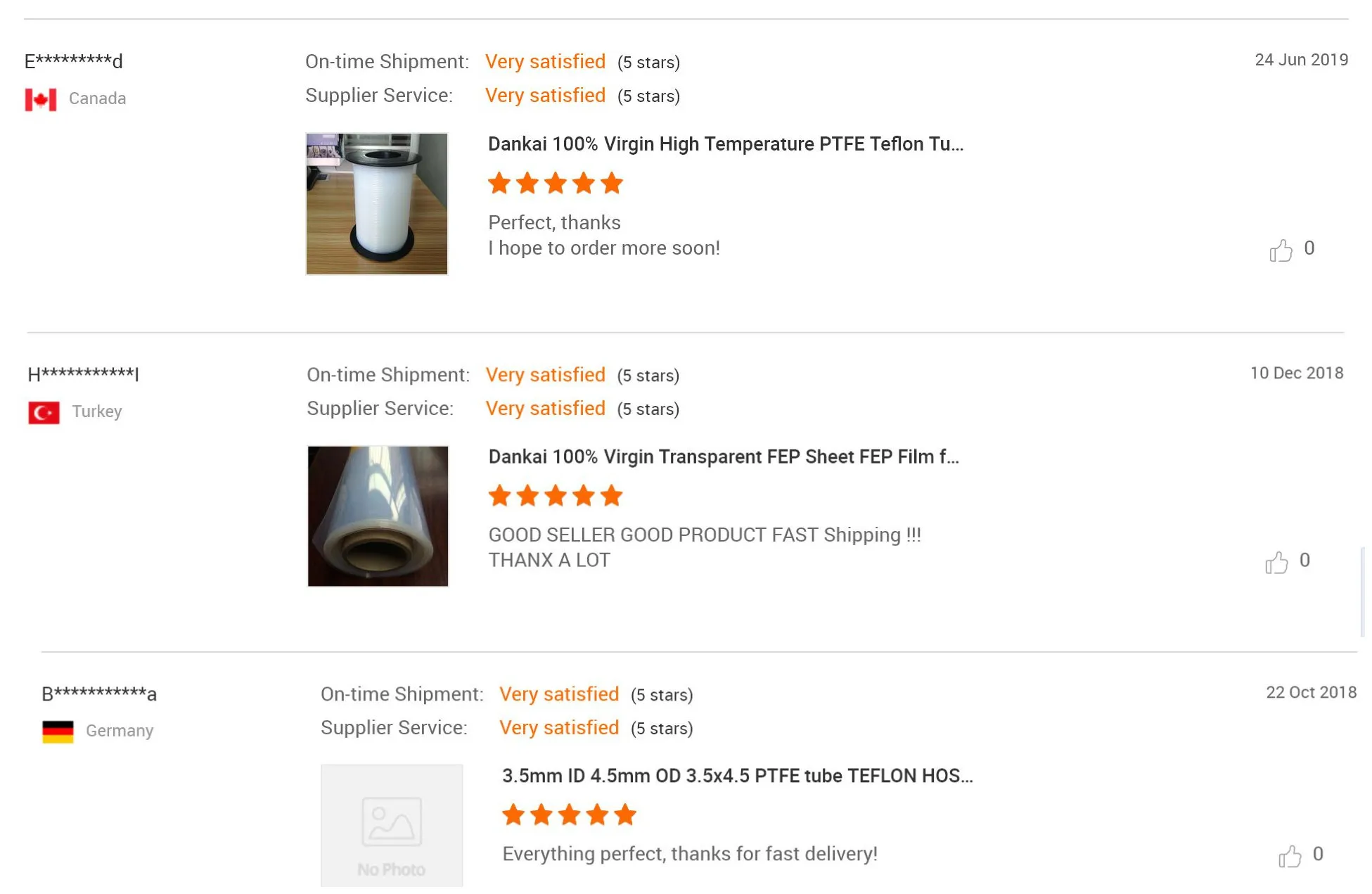Click the No Photo placeholder image
Viewport: 1372px width, 894px height.
pos(392,825)
